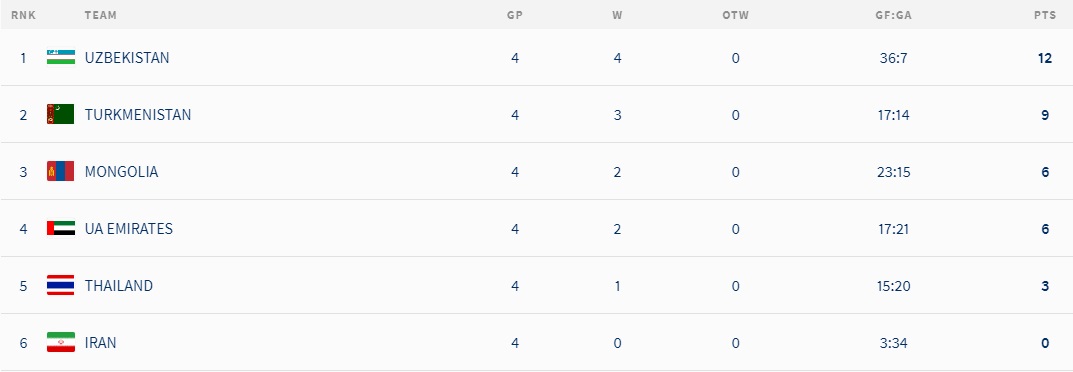
Task: Sort by the PTS column header
Action: click(x=1045, y=15)
